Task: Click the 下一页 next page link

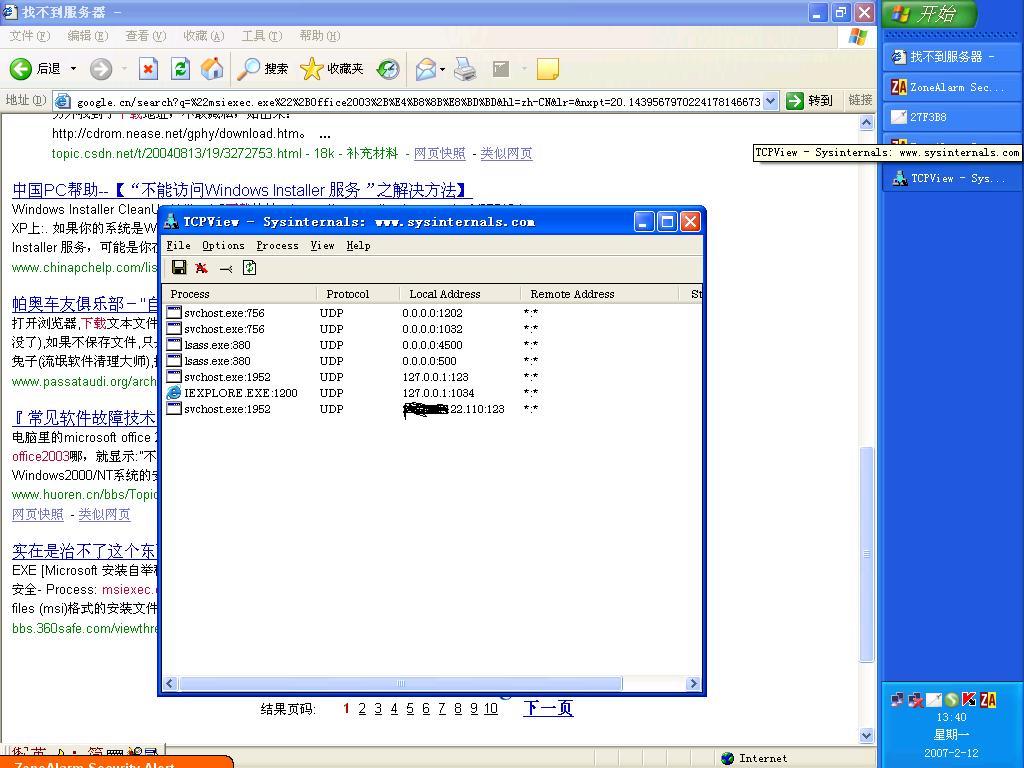Action: (x=548, y=708)
